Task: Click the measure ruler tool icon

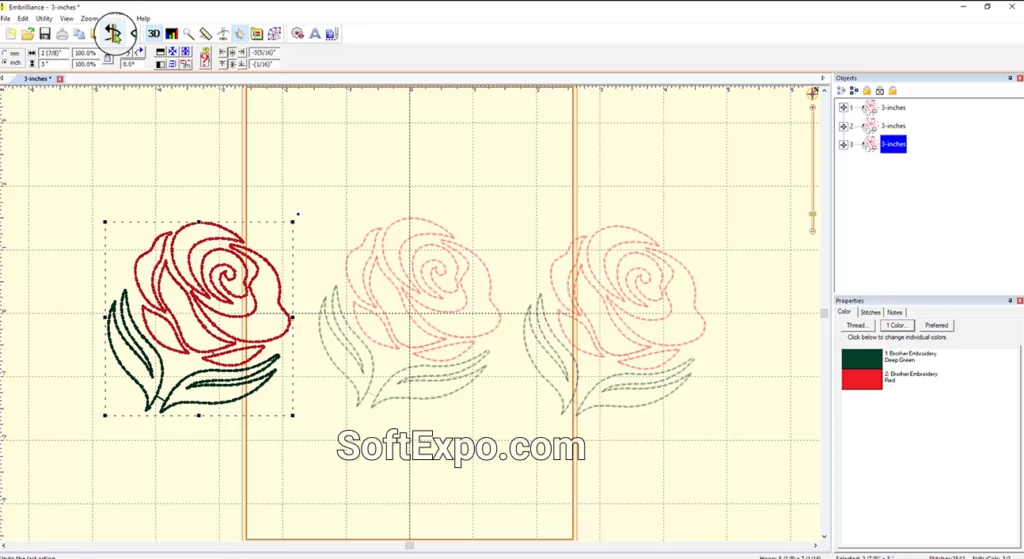Action: point(205,34)
